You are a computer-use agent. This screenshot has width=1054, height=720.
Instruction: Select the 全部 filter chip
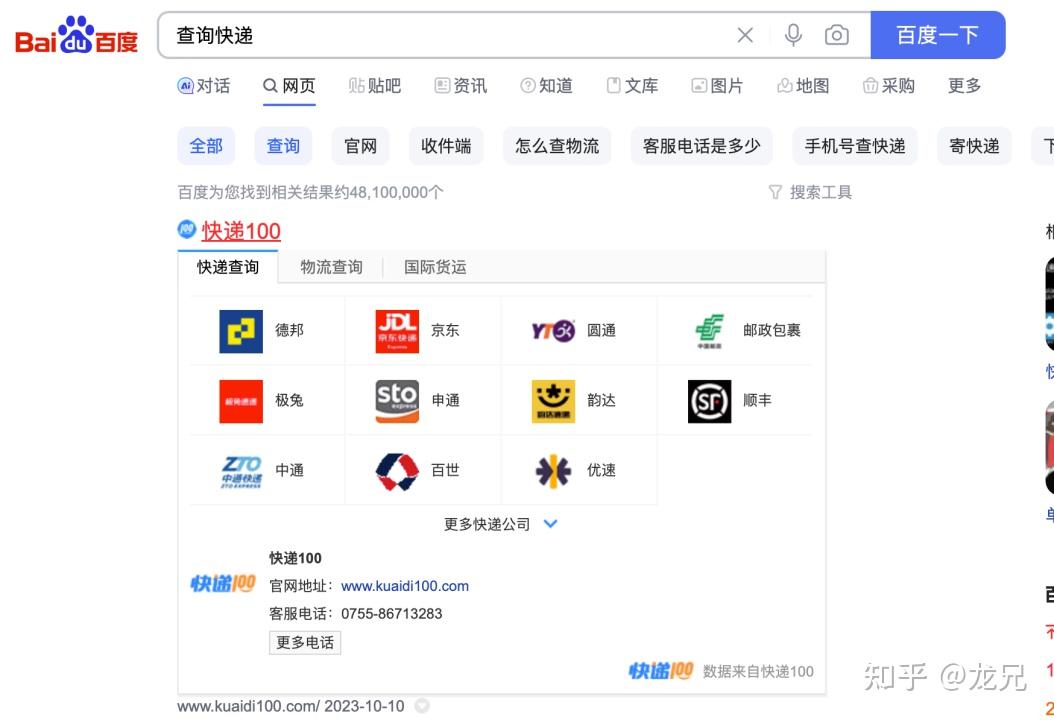click(x=205, y=145)
